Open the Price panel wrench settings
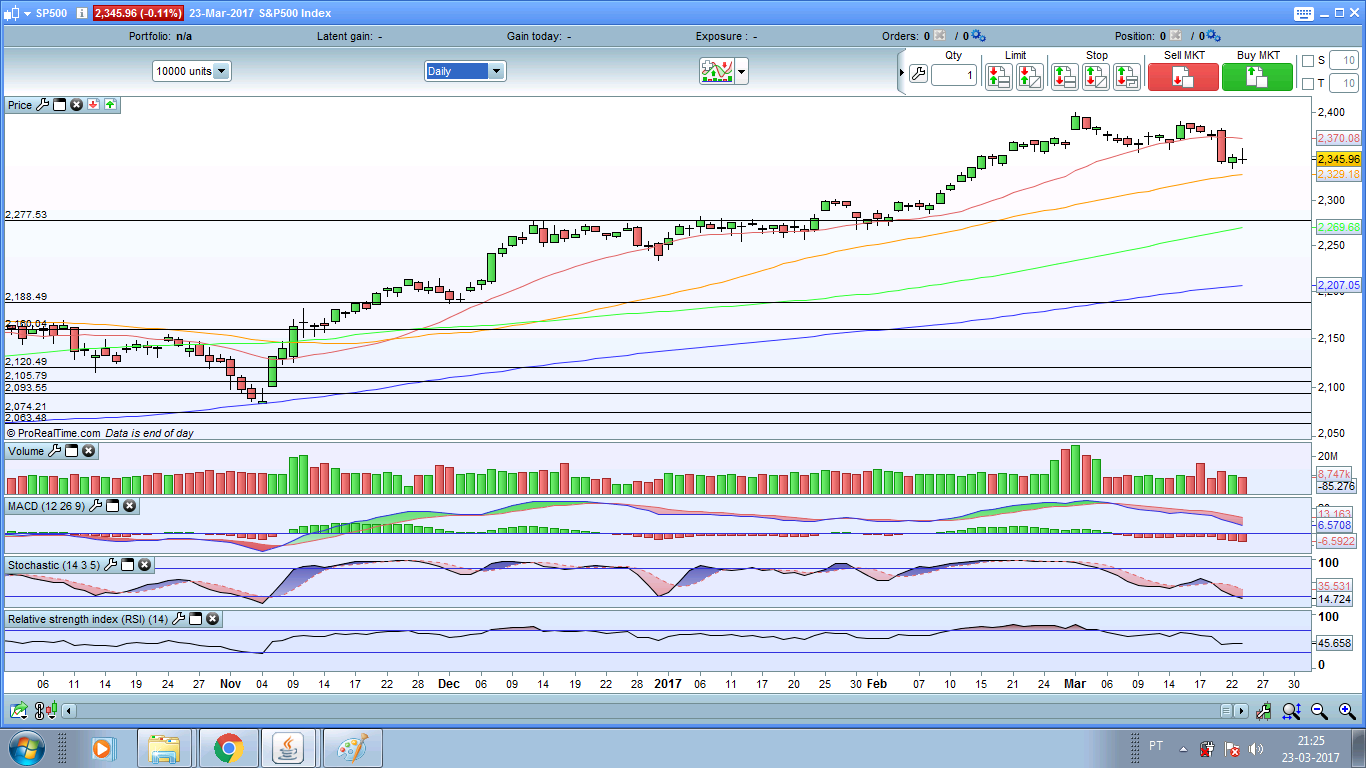Image resolution: width=1366 pixels, height=768 pixels. 42,105
